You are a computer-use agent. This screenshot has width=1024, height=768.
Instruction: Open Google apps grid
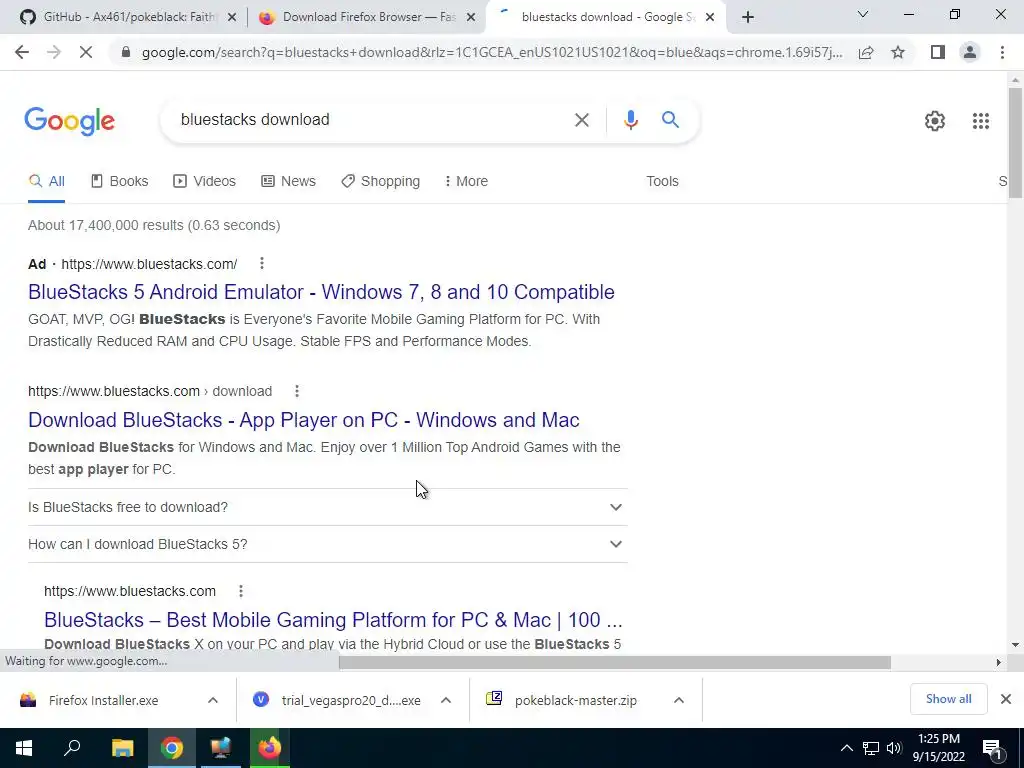point(980,121)
